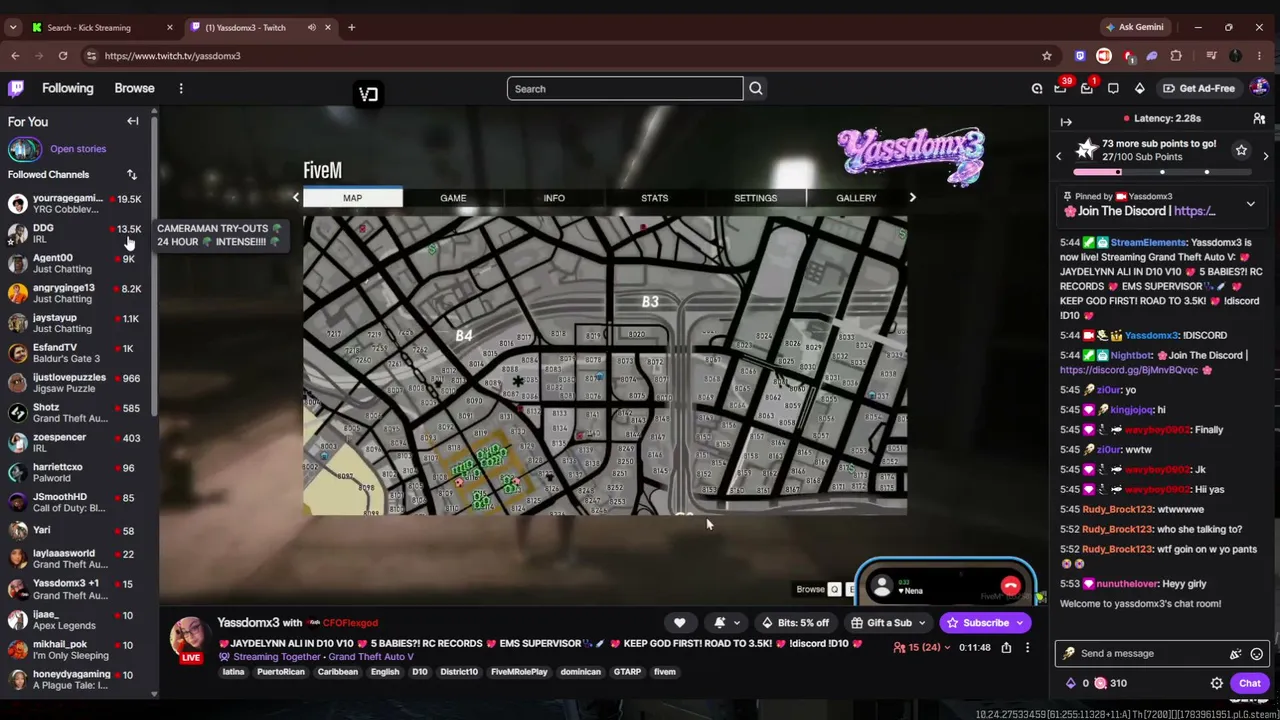Open the top-nav three-dot More menu
Viewport: 1280px width, 720px height.
point(181,88)
